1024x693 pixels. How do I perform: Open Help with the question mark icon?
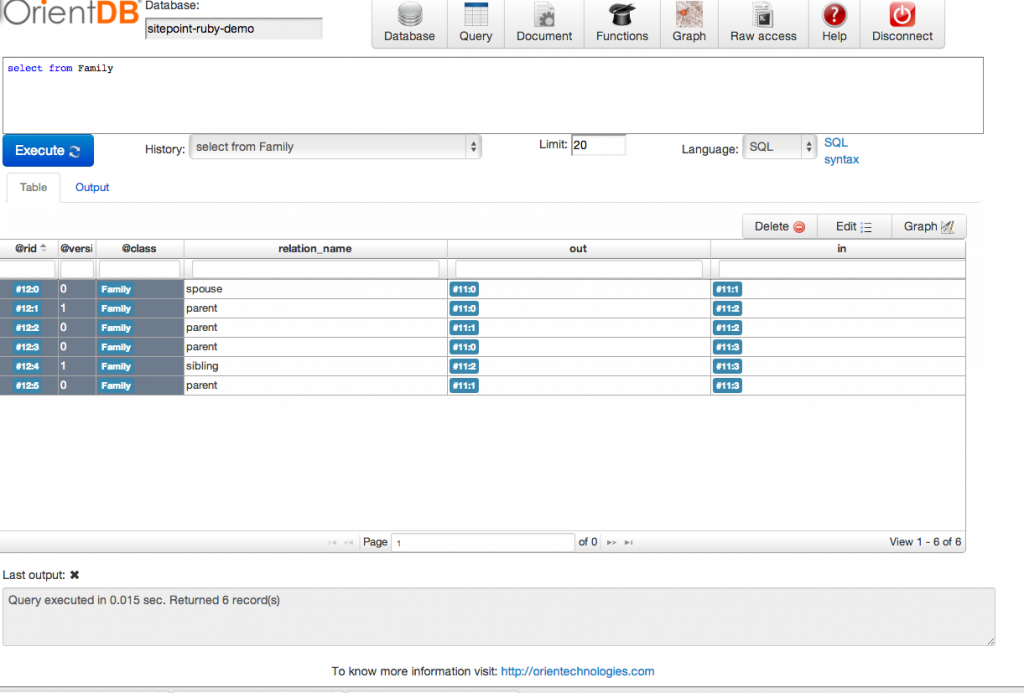click(834, 16)
